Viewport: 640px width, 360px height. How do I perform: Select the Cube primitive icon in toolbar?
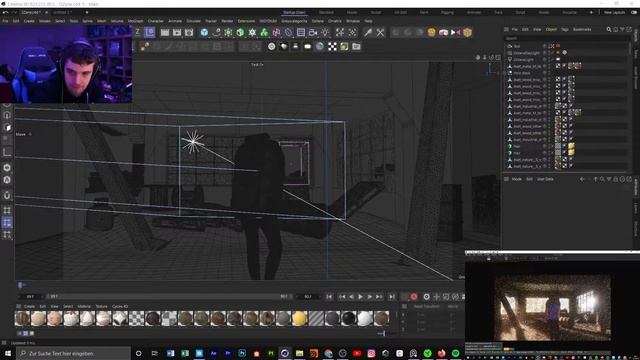coord(204,32)
